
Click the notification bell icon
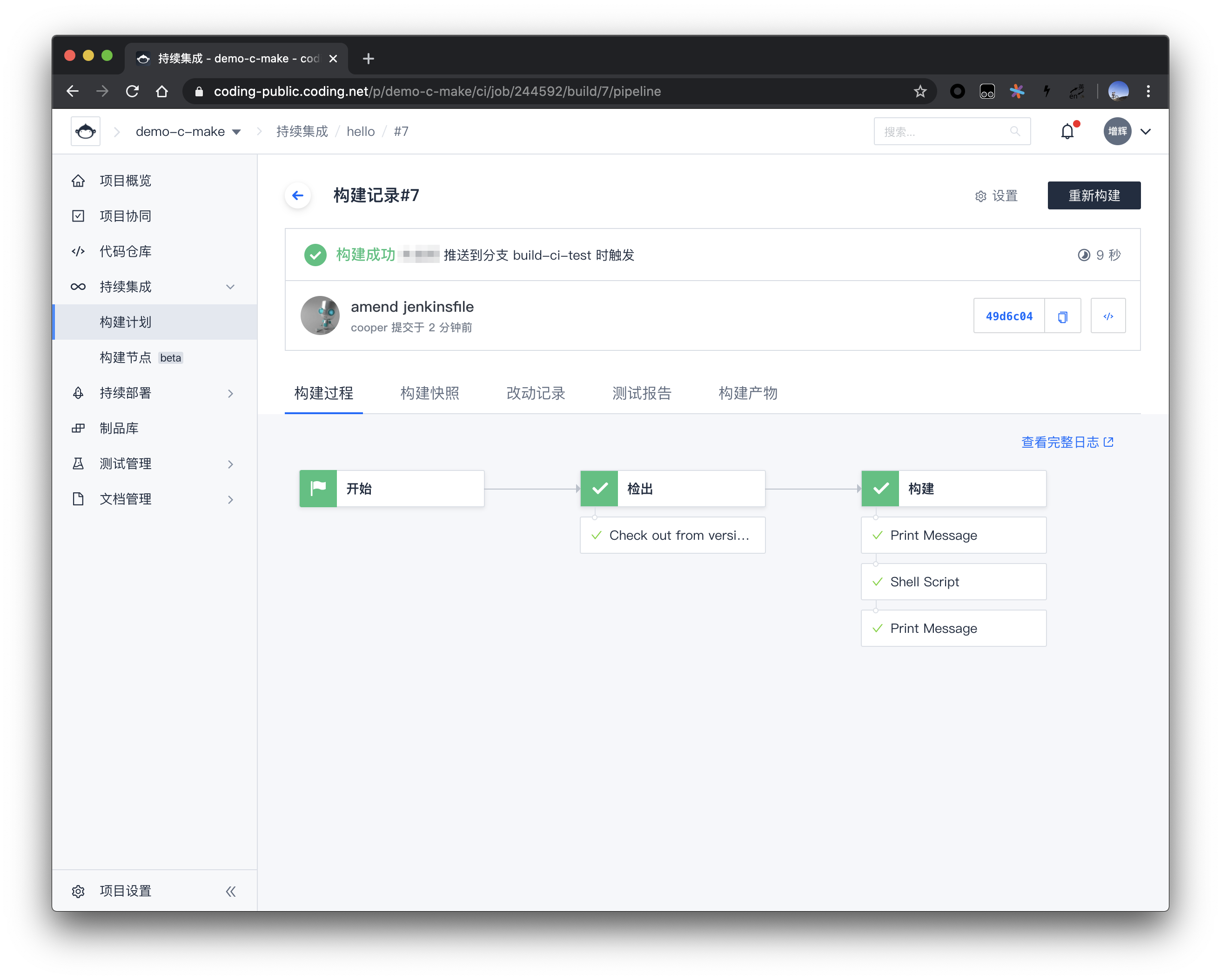point(1067,131)
